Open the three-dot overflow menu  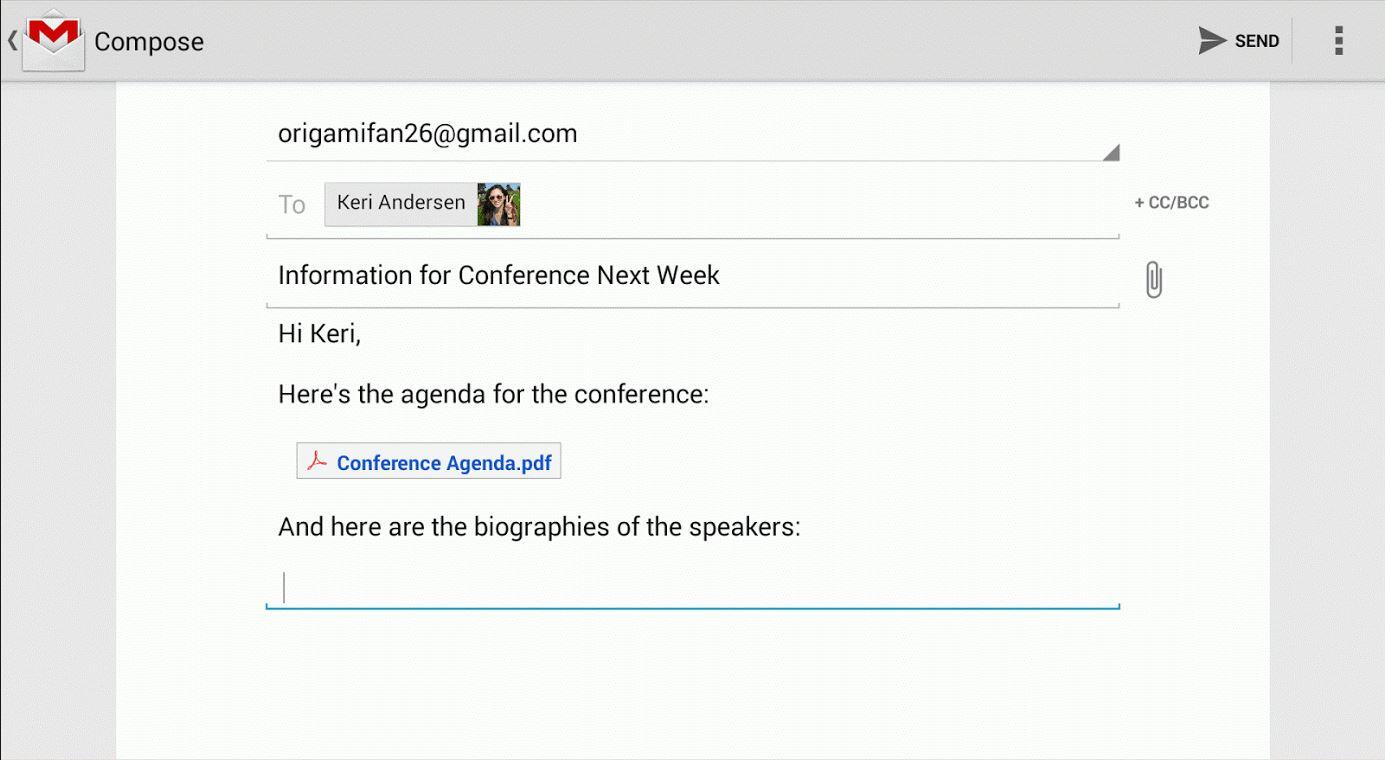[x=1338, y=41]
